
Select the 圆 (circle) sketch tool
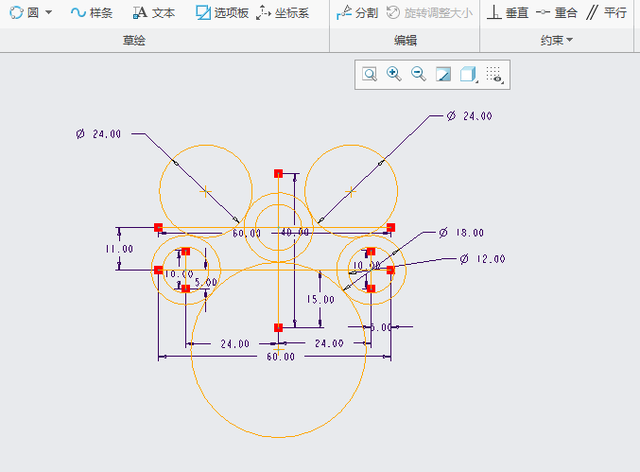pyautogui.click(x=24, y=13)
